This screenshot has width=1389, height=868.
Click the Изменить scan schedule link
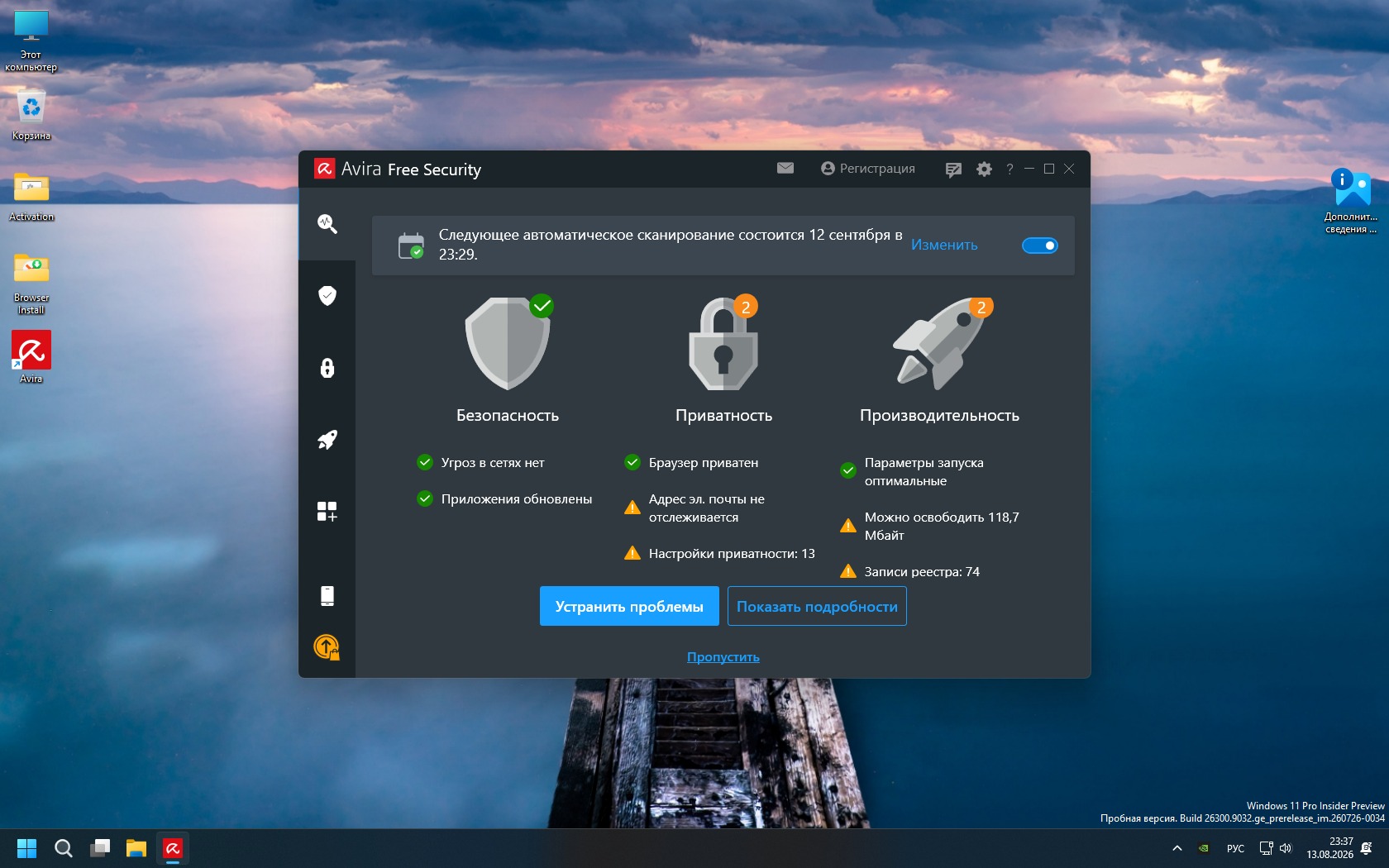[944, 245]
